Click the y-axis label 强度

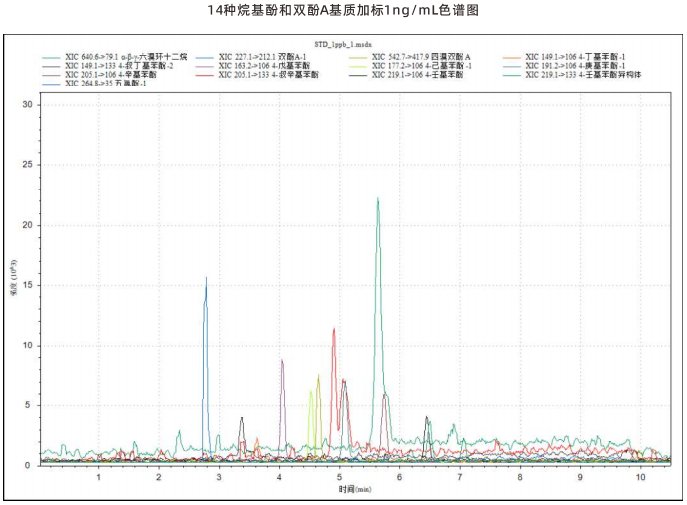pyautogui.click(x=14, y=279)
